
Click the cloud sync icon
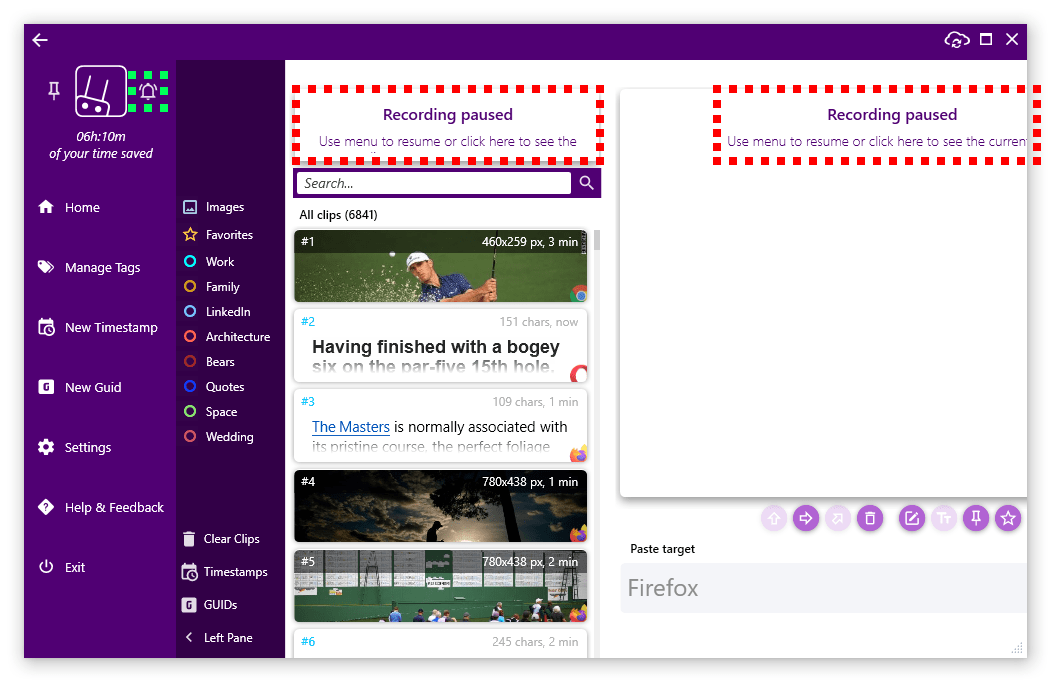pyautogui.click(x=956, y=40)
